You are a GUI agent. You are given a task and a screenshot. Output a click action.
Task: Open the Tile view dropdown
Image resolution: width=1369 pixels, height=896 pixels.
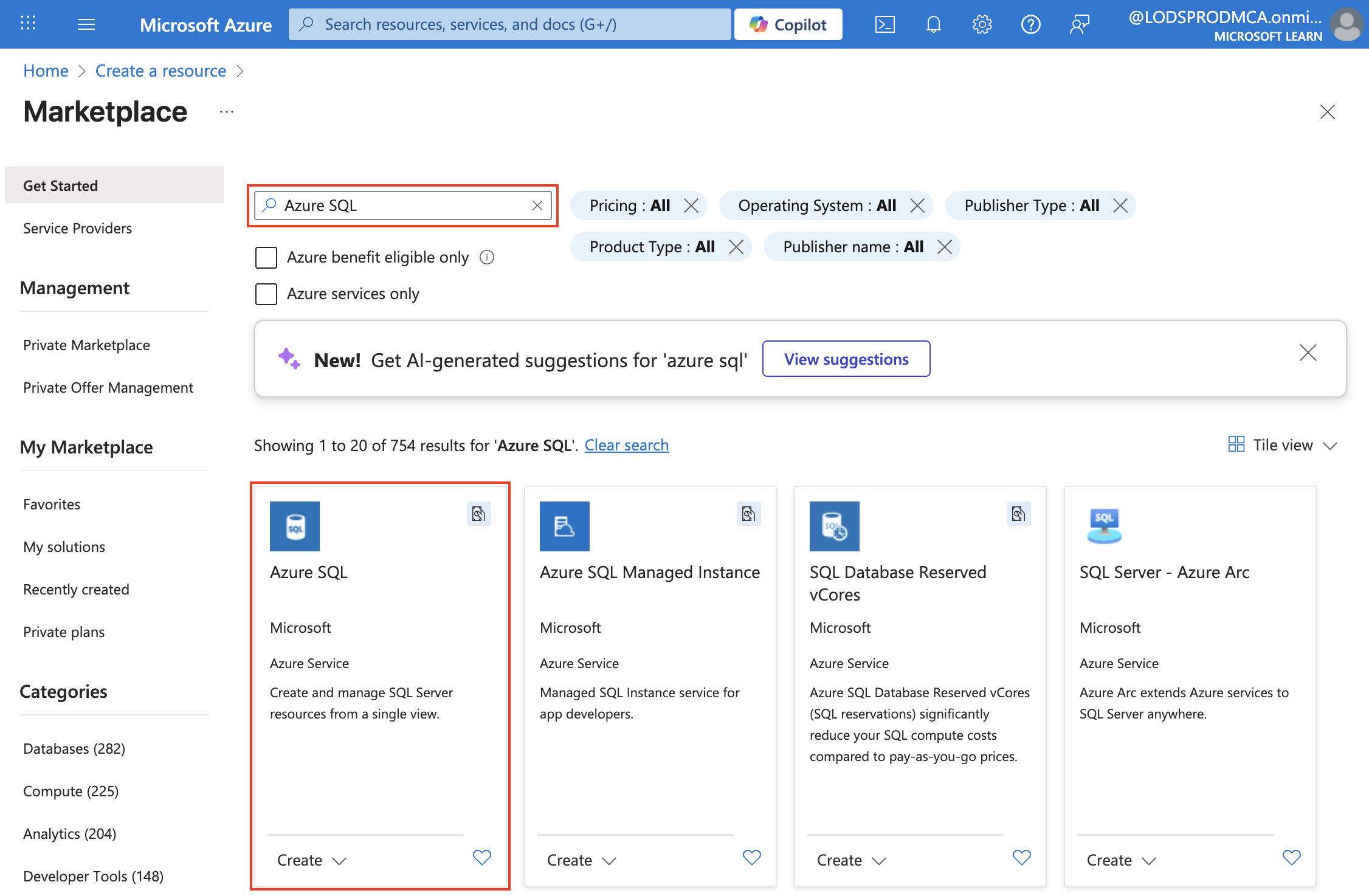(1283, 445)
